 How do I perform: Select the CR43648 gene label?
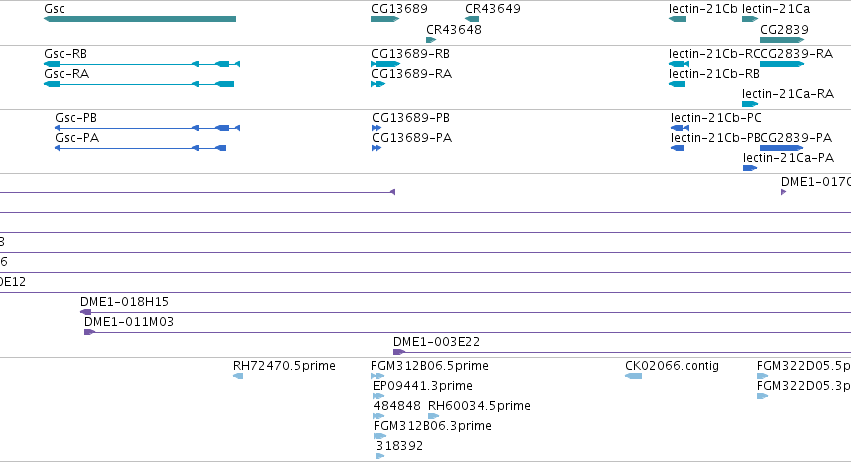click(x=454, y=30)
